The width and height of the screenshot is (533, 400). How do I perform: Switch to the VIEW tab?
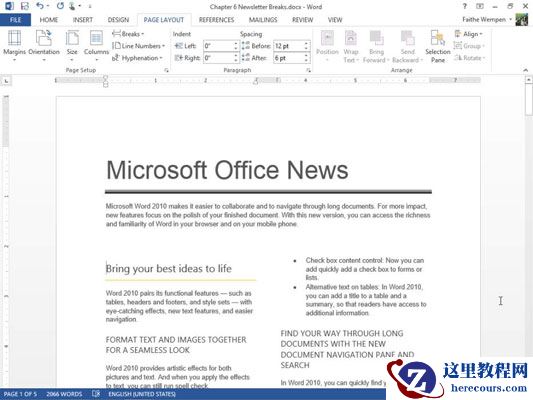click(335, 20)
